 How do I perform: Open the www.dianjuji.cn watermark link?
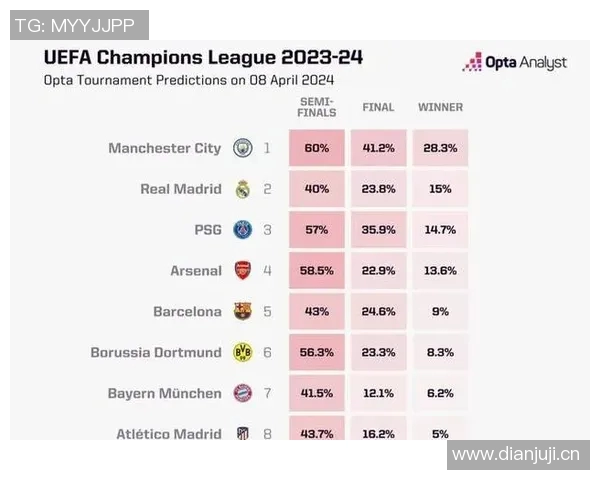516,455
